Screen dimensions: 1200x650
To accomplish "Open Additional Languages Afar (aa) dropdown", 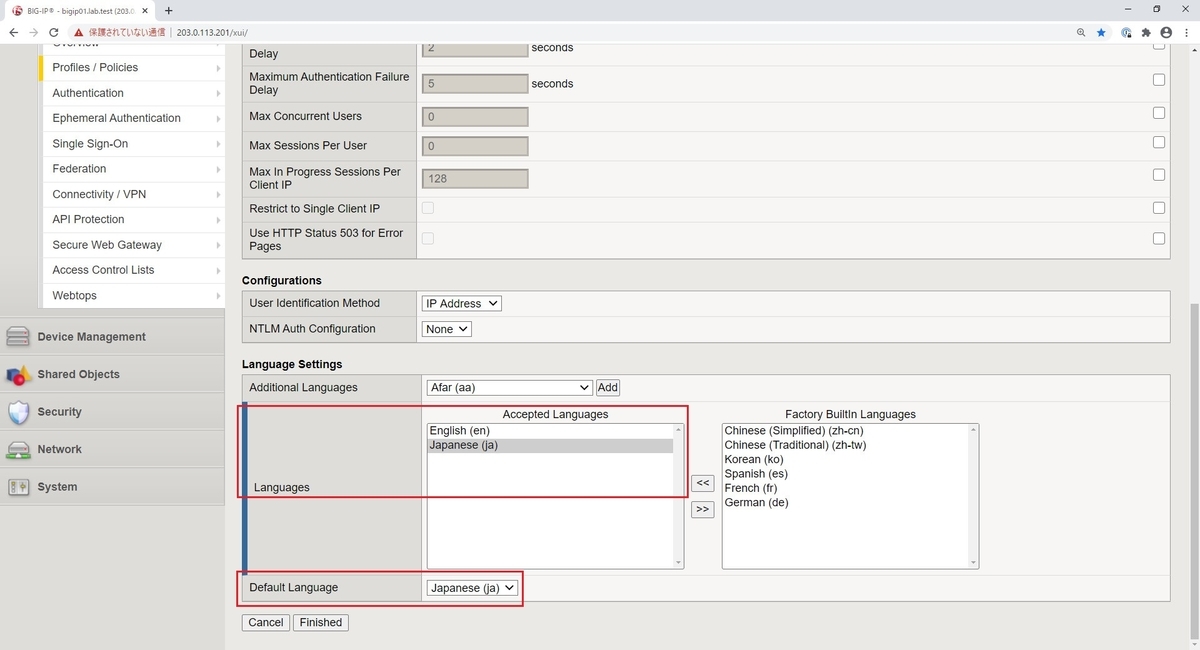I will tap(508, 387).
